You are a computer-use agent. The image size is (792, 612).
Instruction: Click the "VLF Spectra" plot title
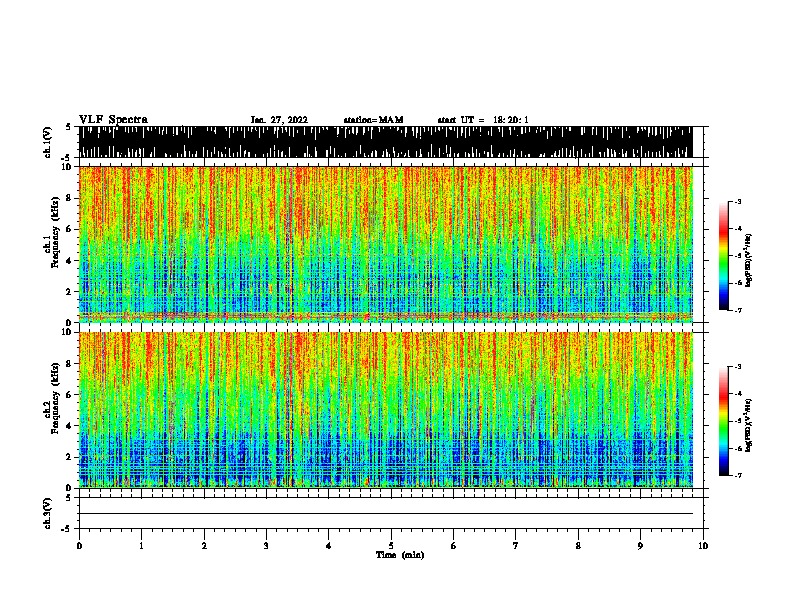[x=113, y=120]
